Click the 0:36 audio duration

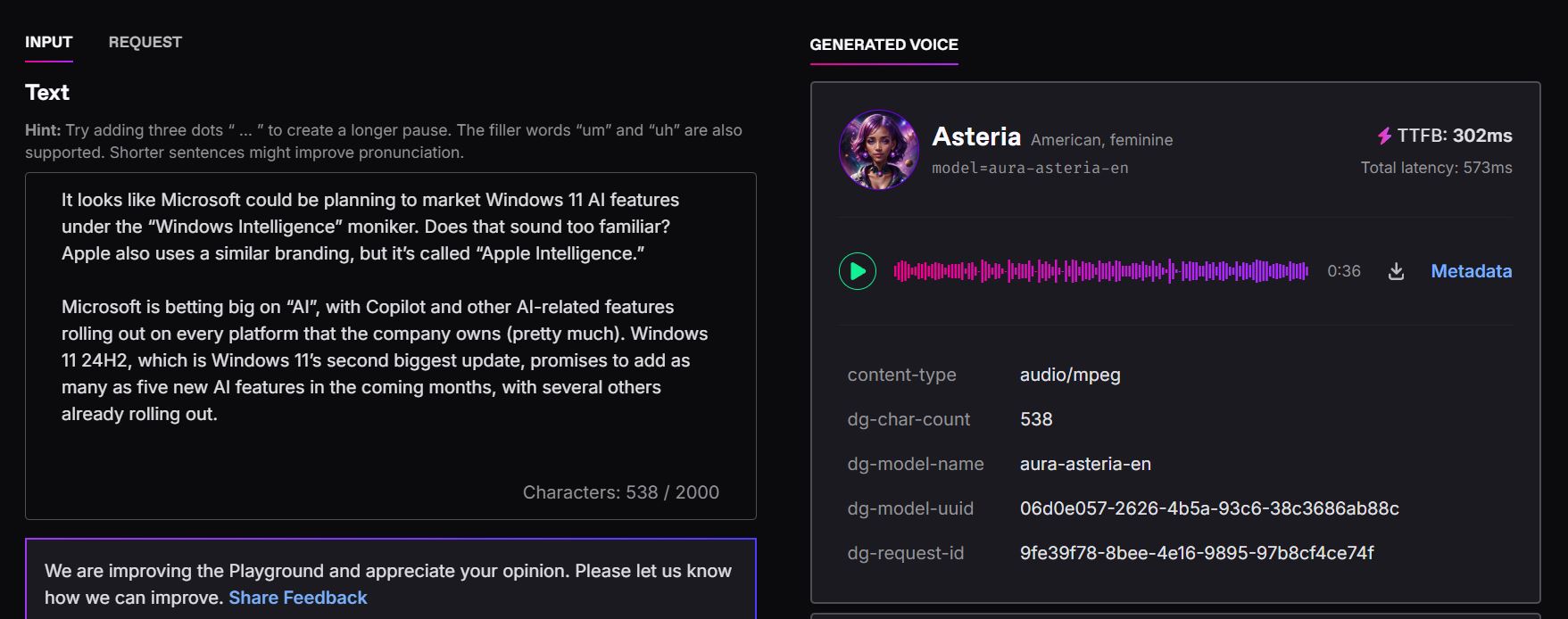pyautogui.click(x=1344, y=271)
